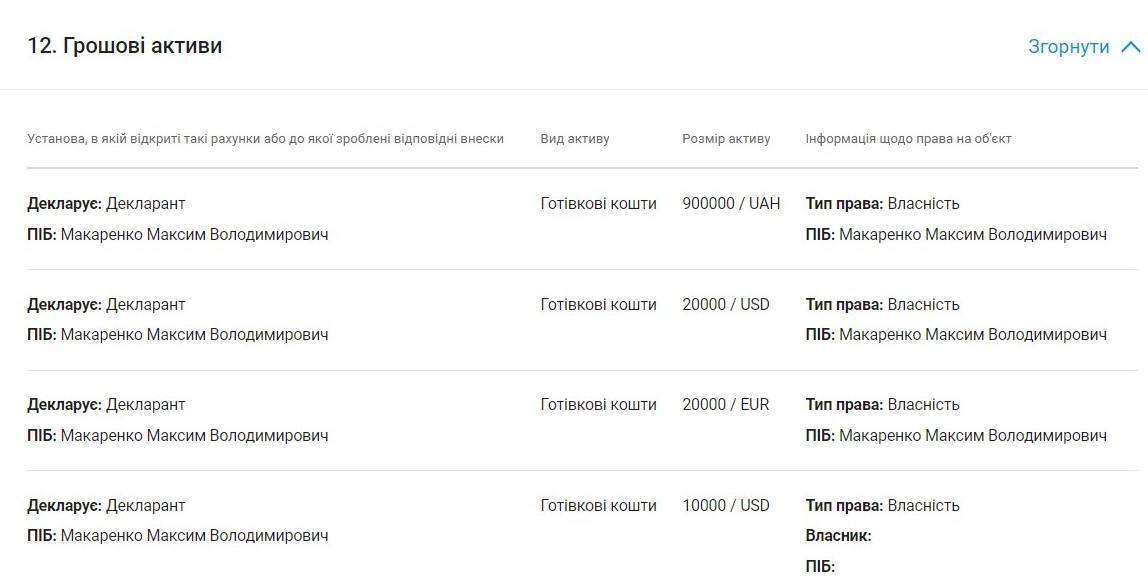Click the Вид активу column header
This screenshot has width=1148, height=585.
[575, 138]
